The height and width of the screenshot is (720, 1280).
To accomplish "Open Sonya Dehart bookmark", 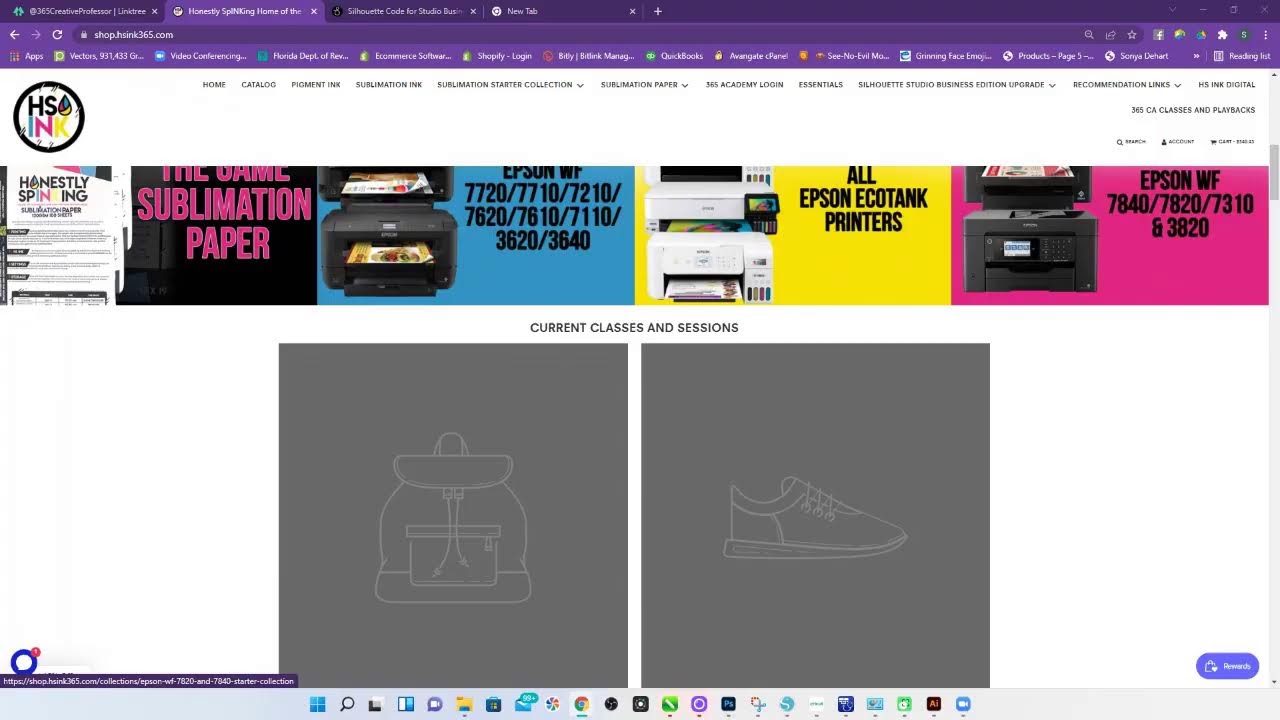I will (1138, 56).
